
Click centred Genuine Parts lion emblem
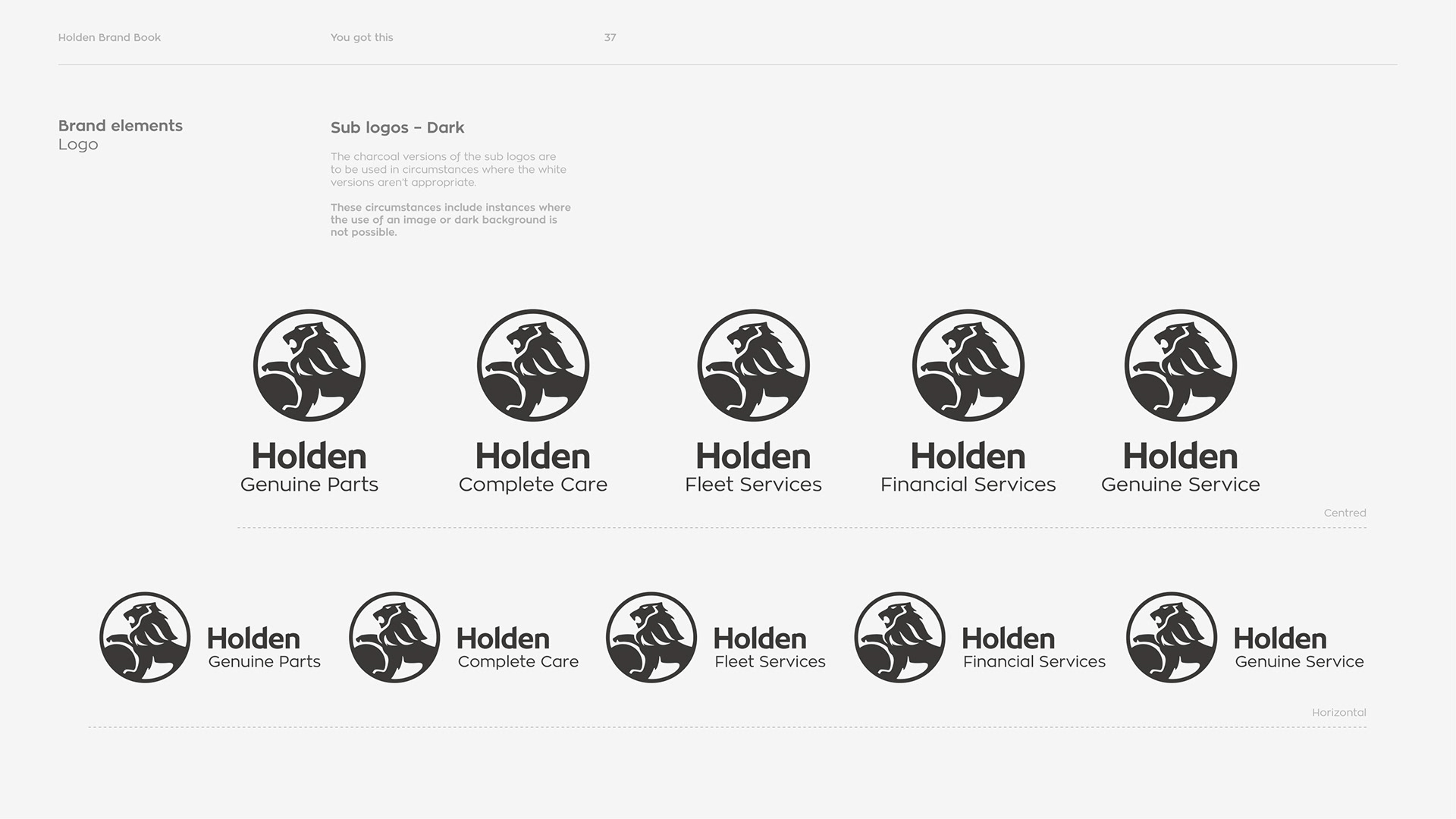coord(309,366)
